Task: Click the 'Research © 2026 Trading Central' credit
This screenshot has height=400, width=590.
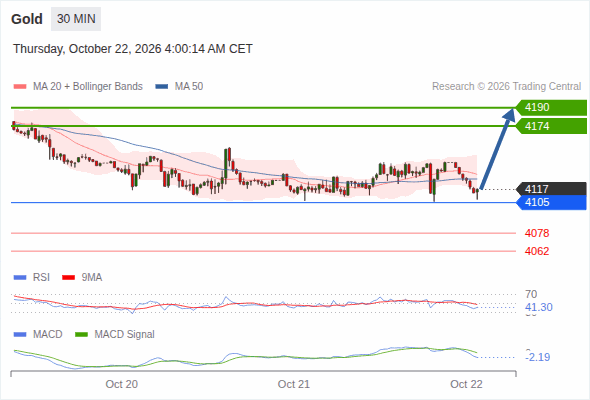Action: point(506,87)
